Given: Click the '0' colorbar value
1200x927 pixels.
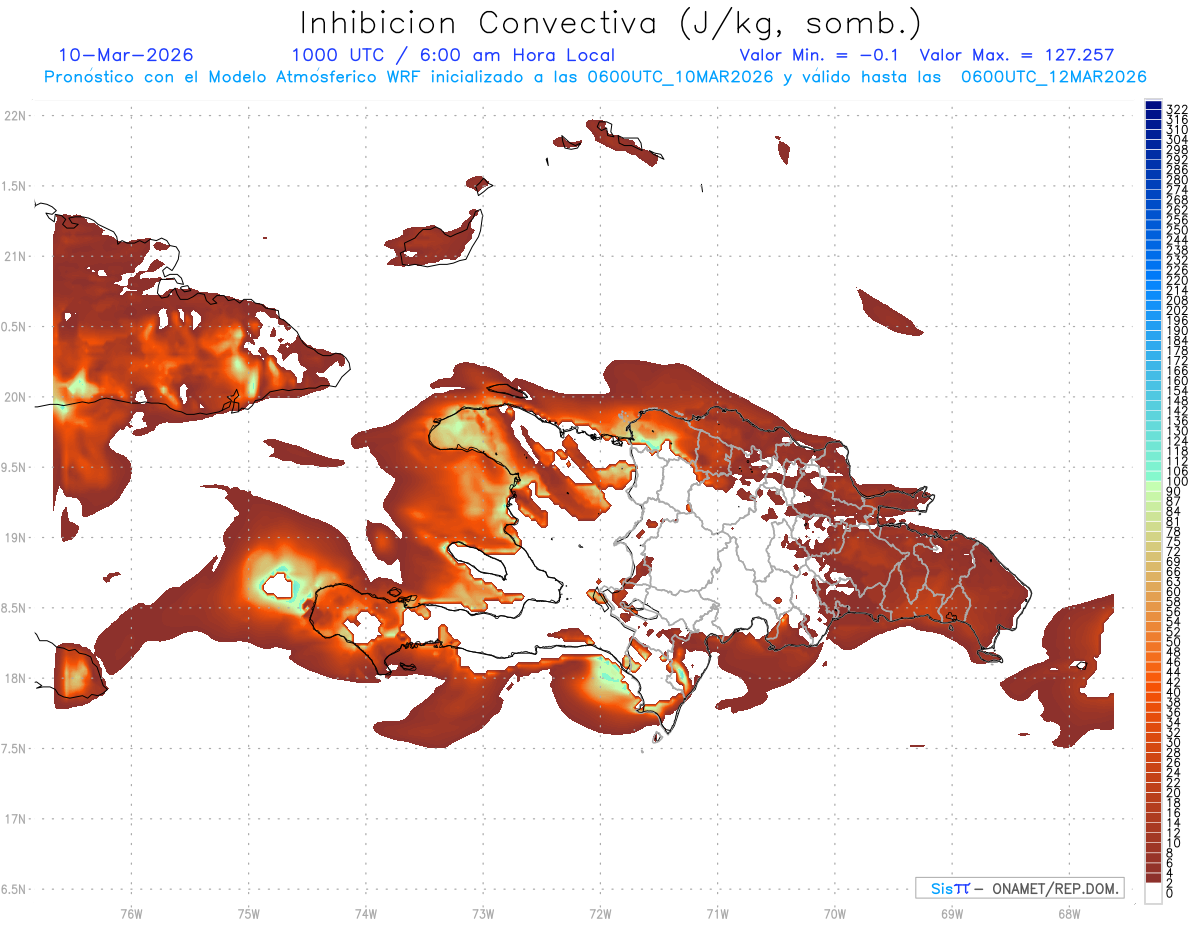Looking at the screenshot, I should click(1170, 894).
